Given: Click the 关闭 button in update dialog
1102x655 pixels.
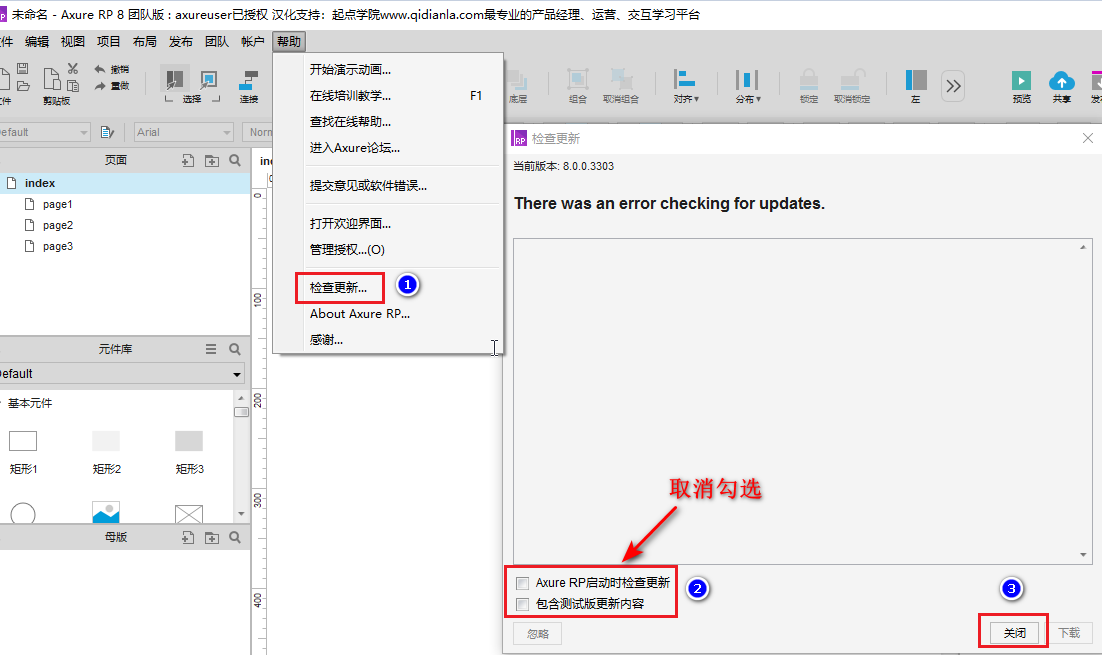Looking at the screenshot, I should pyautogui.click(x=1014, y=633).
